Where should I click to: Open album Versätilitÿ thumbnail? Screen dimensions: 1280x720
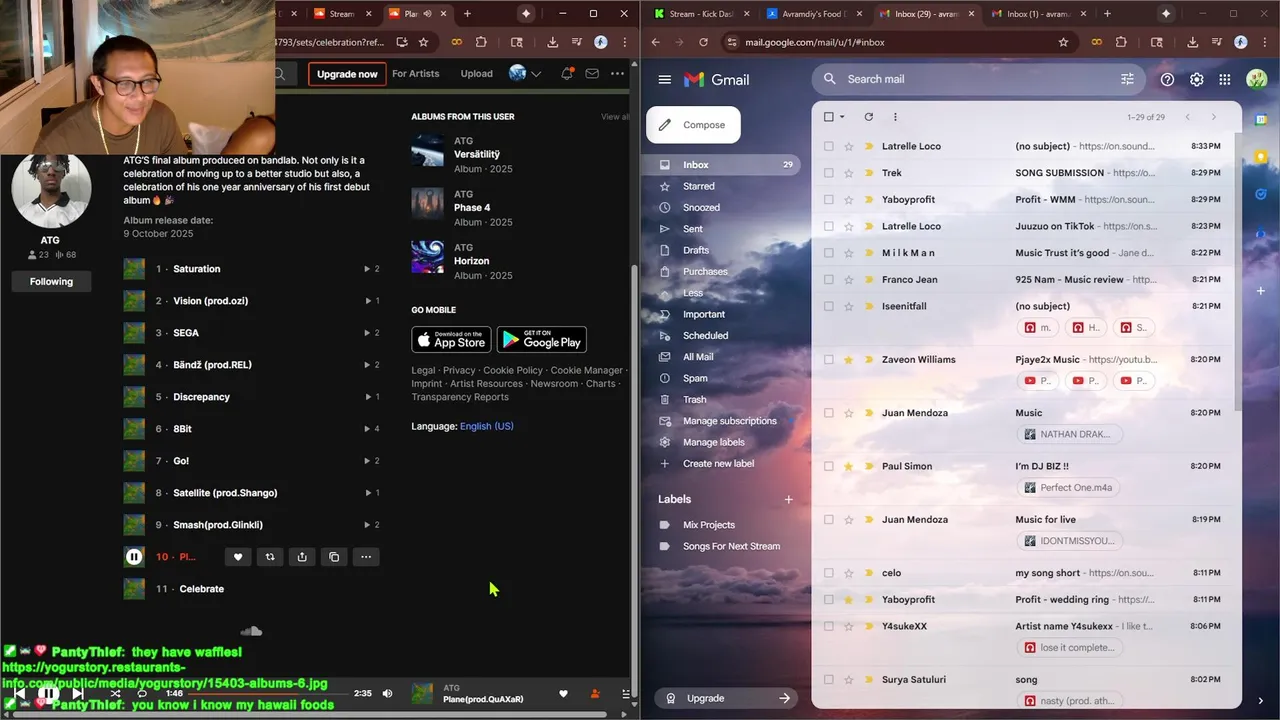428,150
